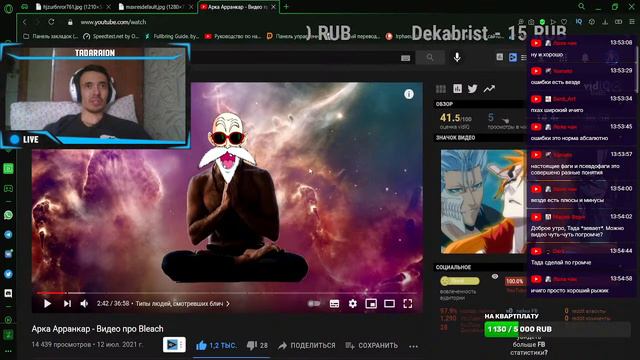Open vidIQ grid view icon
The height and width of the screenshot is (360, 640).
(441, 89)
